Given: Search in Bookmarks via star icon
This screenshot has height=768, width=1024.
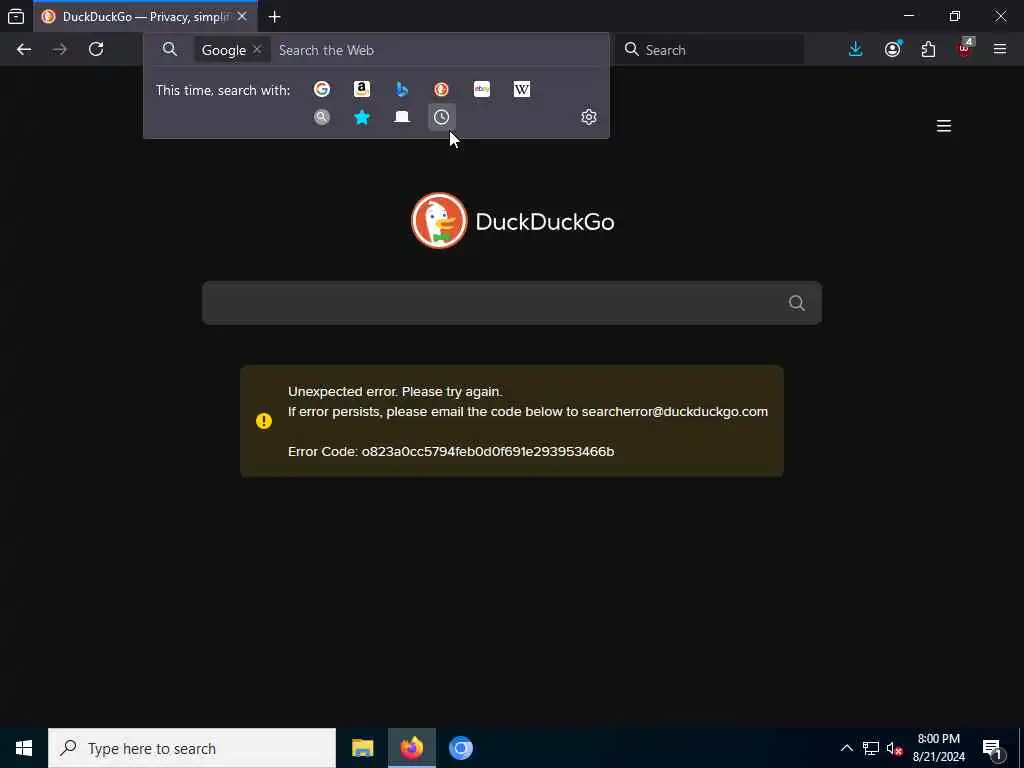Looking at the screenshot, I should pos(362,117).
